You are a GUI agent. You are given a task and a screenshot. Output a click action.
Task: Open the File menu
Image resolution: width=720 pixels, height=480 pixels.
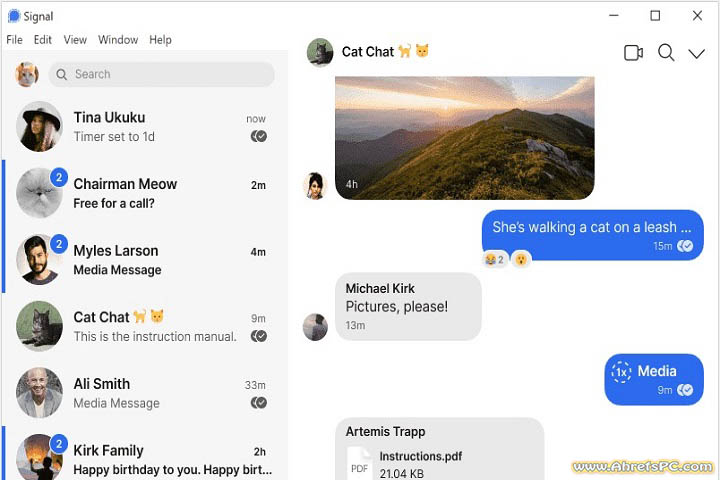[x=14, y=40]
